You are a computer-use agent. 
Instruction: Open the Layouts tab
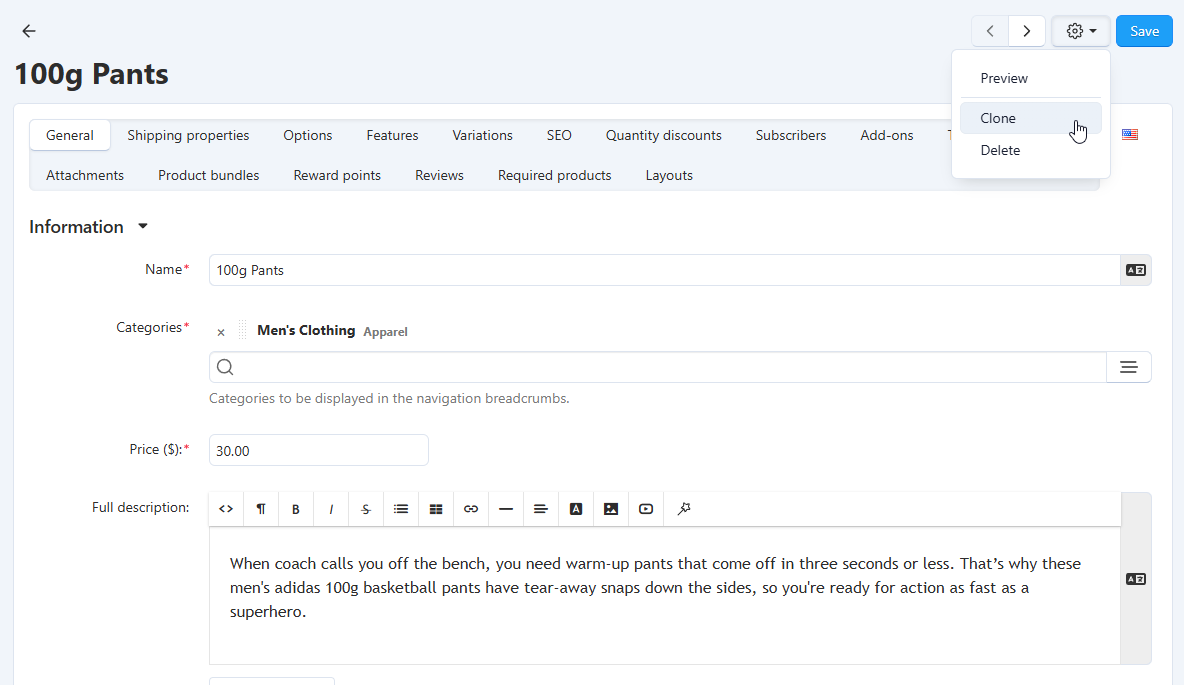[669, 175]
